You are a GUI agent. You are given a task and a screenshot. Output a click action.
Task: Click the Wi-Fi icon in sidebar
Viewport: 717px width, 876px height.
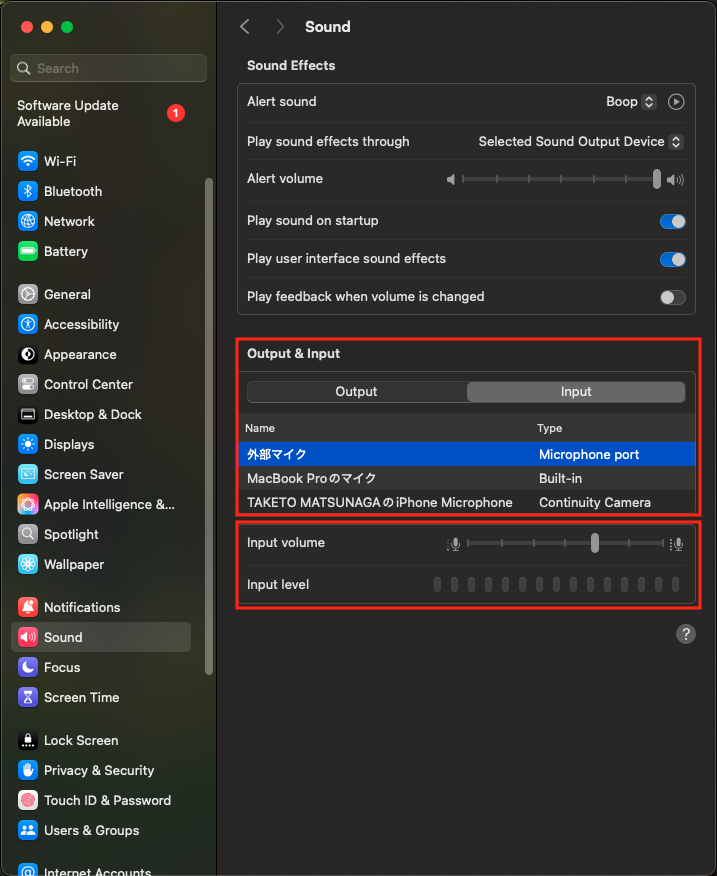pyautogui.click(x=28, y=161)
